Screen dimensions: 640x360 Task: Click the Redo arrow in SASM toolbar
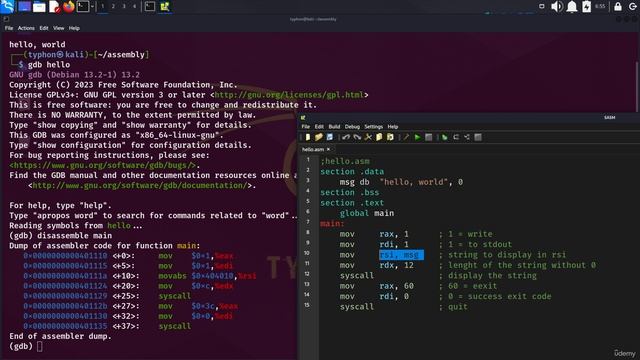[x=357, y=138]
